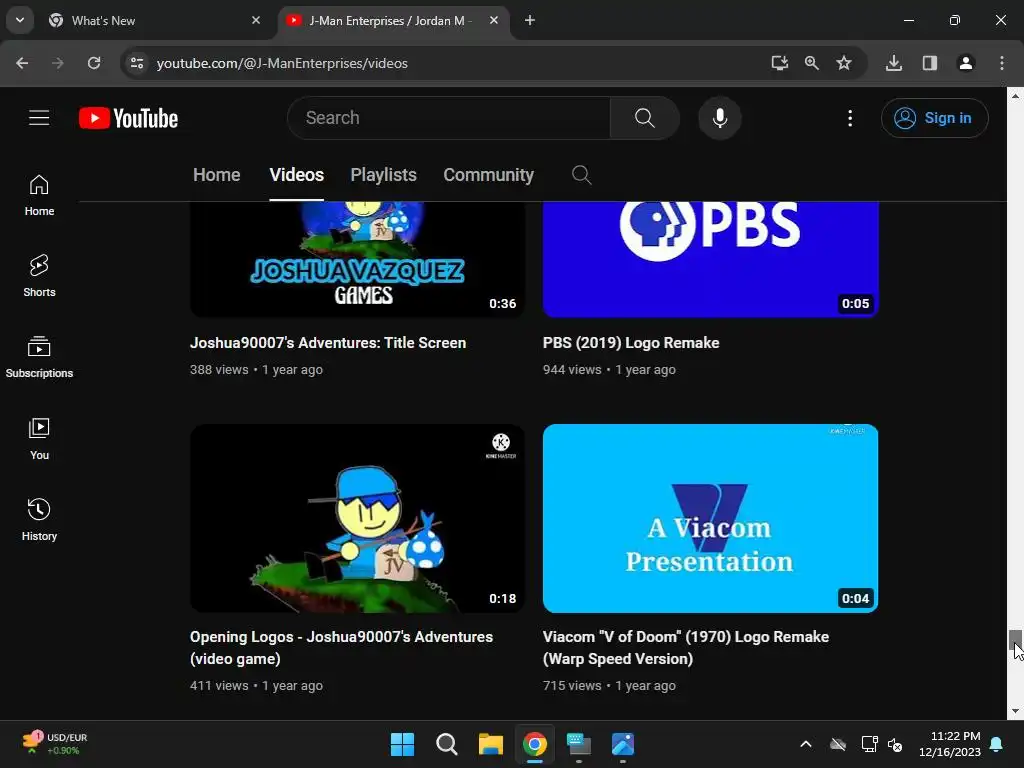The image size is (1024, 768).
Task: Open Shorts in the sidebar
Action: click(39, 276)
